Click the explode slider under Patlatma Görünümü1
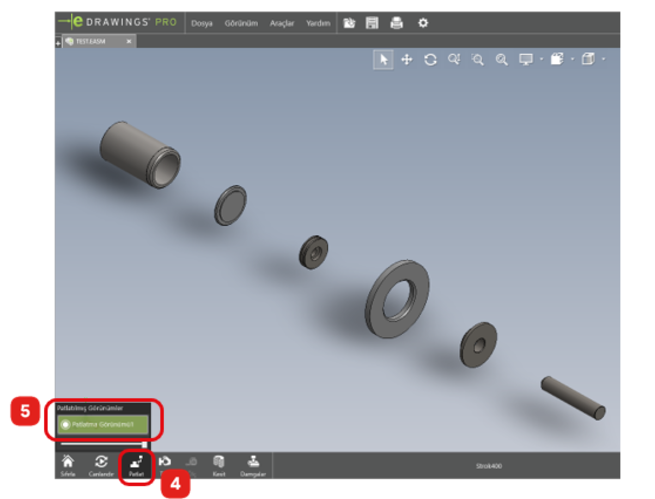The width and height of the screenshot is (655, 499). point(102,442)
